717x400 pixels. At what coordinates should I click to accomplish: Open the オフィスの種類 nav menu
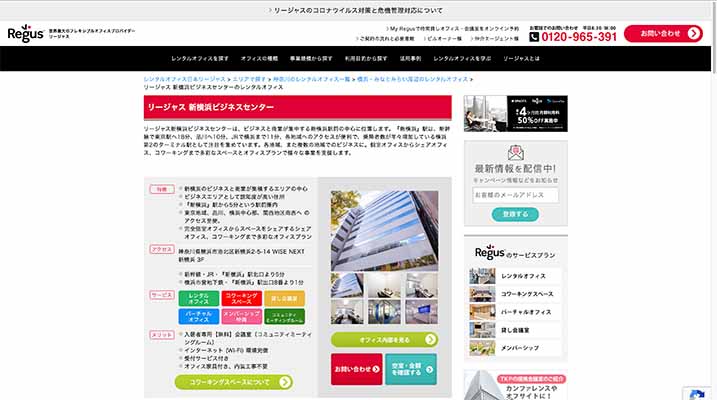click(x=259, y=59)
